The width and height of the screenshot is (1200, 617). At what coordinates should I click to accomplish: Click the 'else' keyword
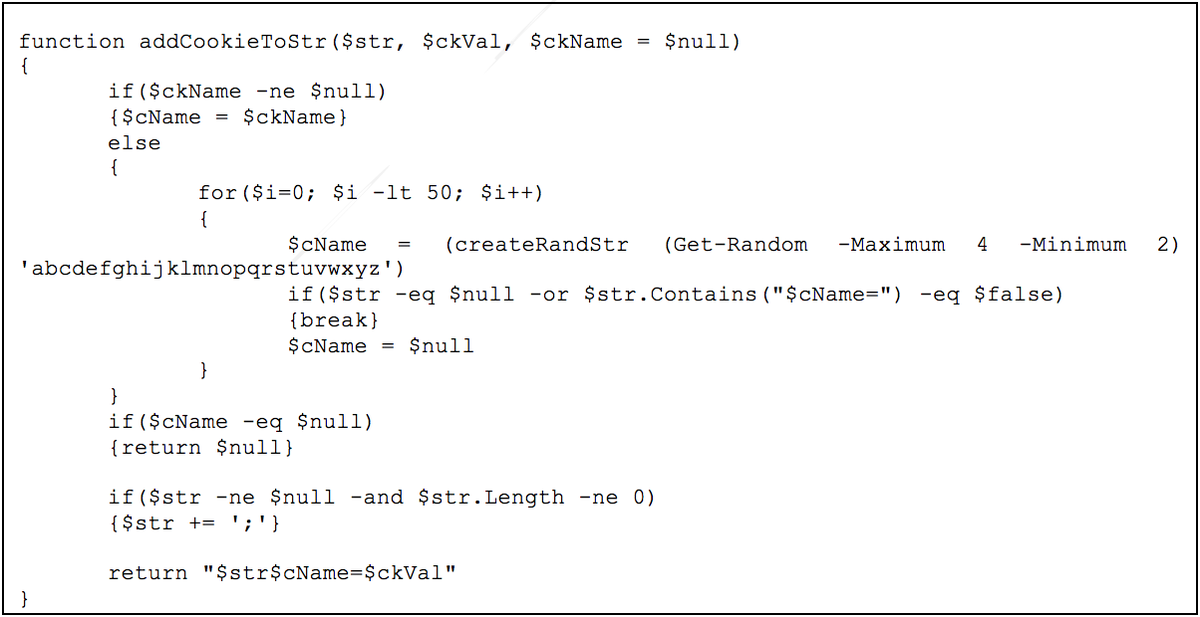pyautogui.click(x=134, y=143)
